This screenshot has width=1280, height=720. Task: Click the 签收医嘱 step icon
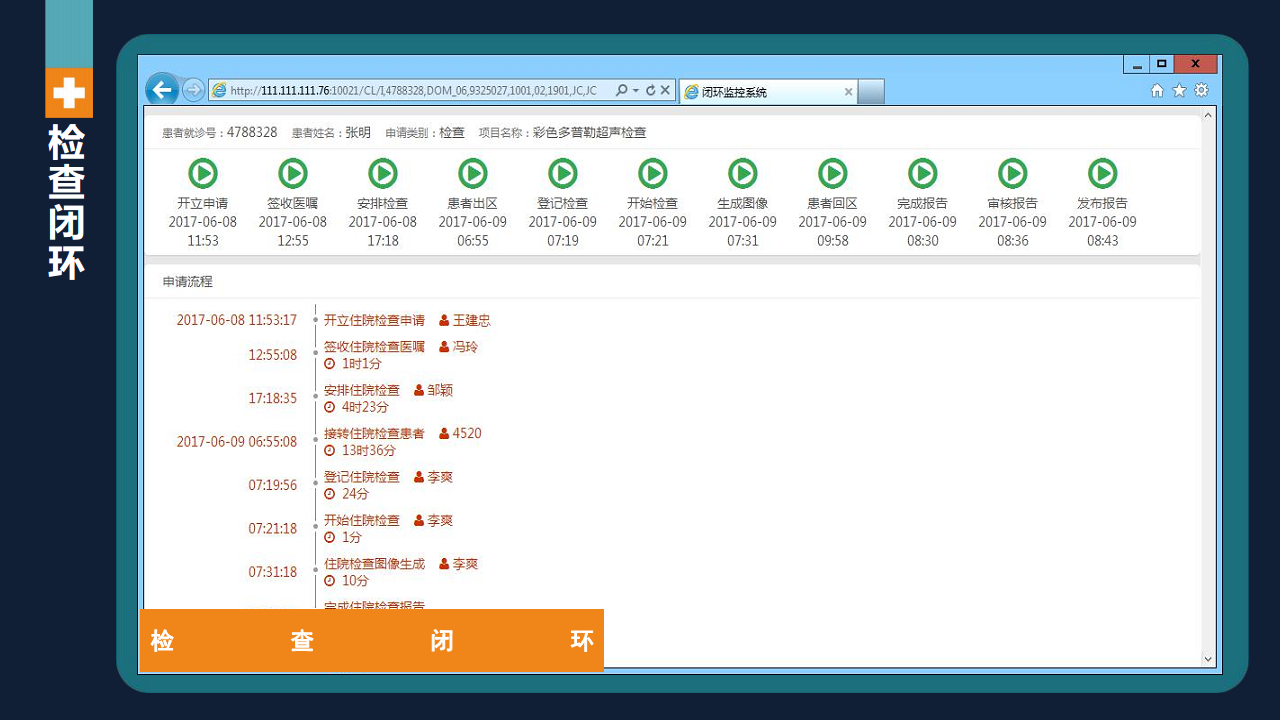[293, 173]
